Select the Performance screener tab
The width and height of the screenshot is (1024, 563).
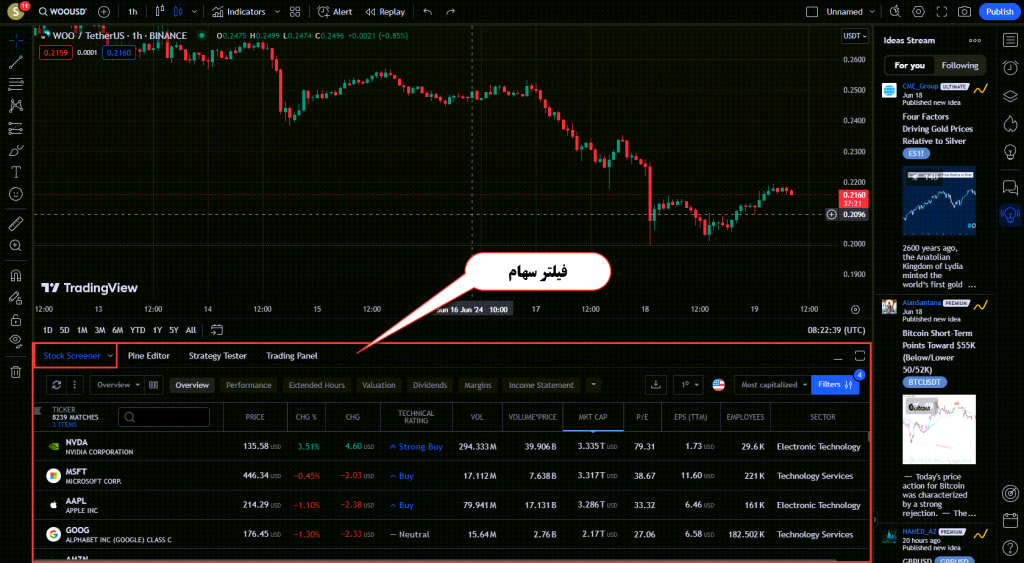coord(248,385)
